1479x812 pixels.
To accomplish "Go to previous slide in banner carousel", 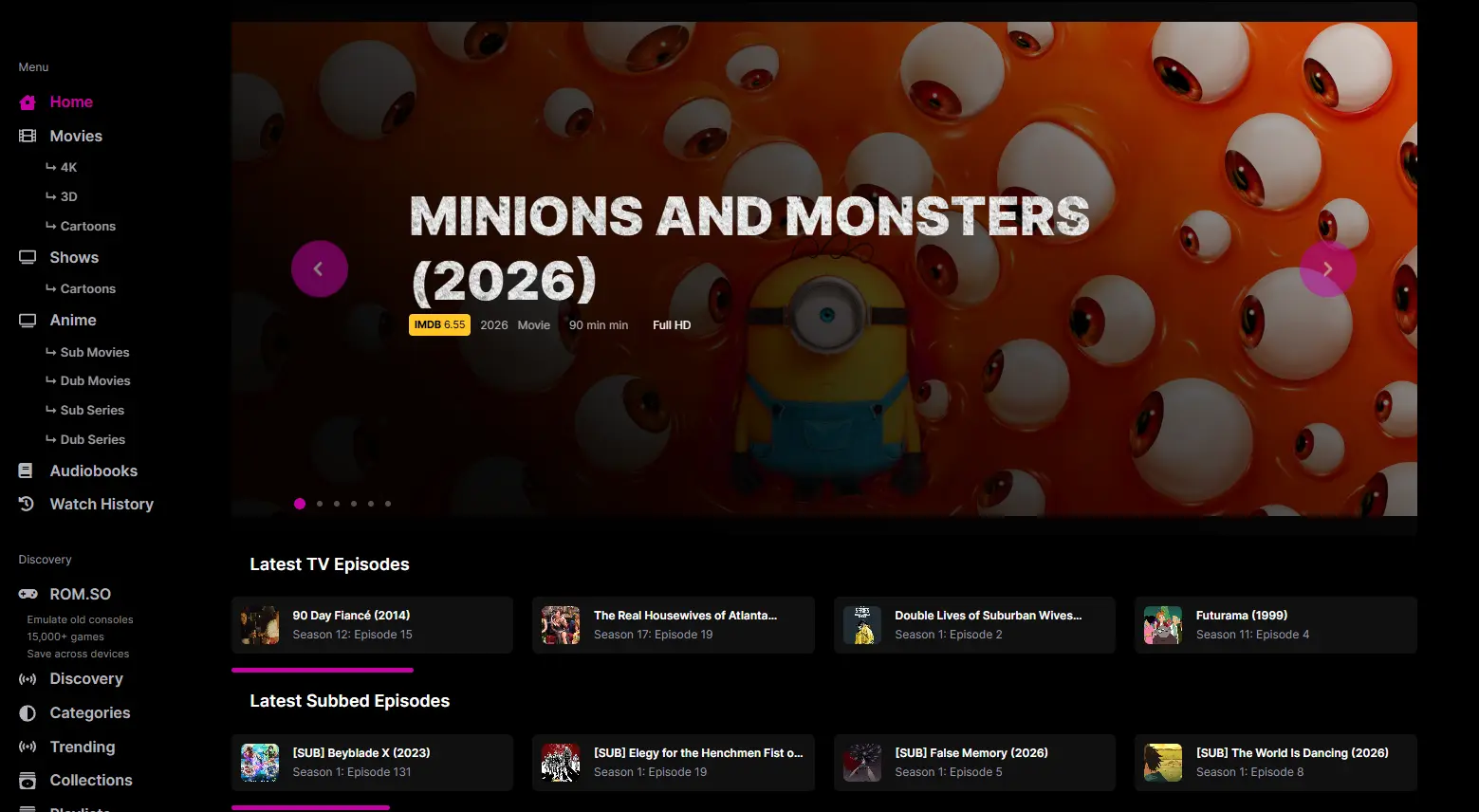I will (320, 269).
